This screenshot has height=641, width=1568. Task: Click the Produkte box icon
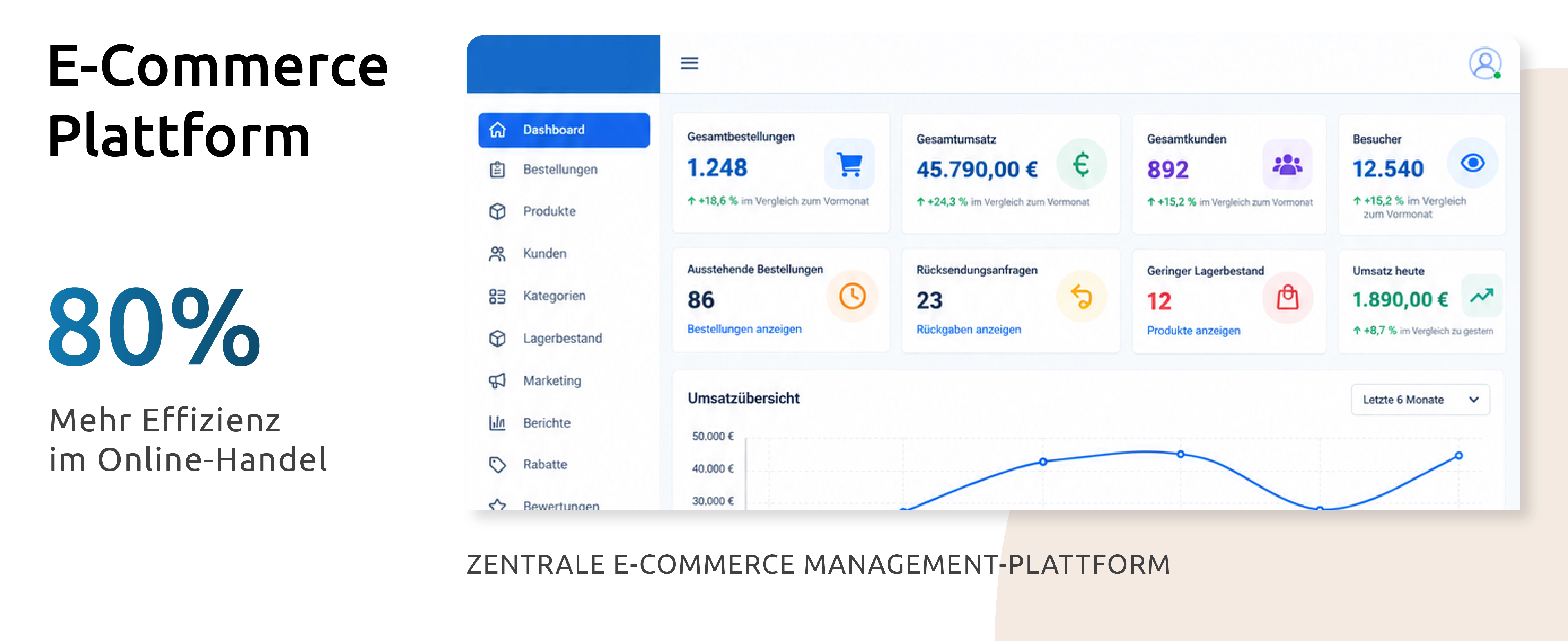click(x=497, y=211)
